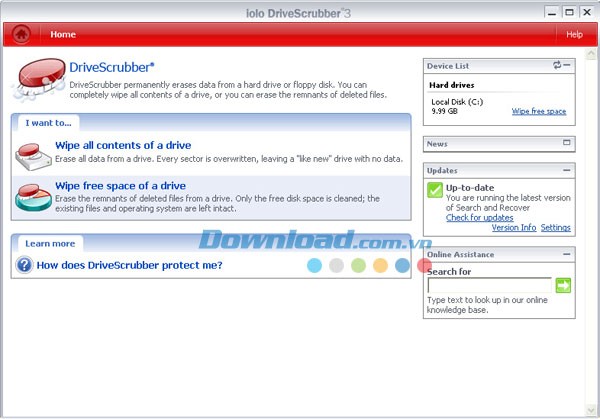Switch to the I want to... tab

coord(49,123)
